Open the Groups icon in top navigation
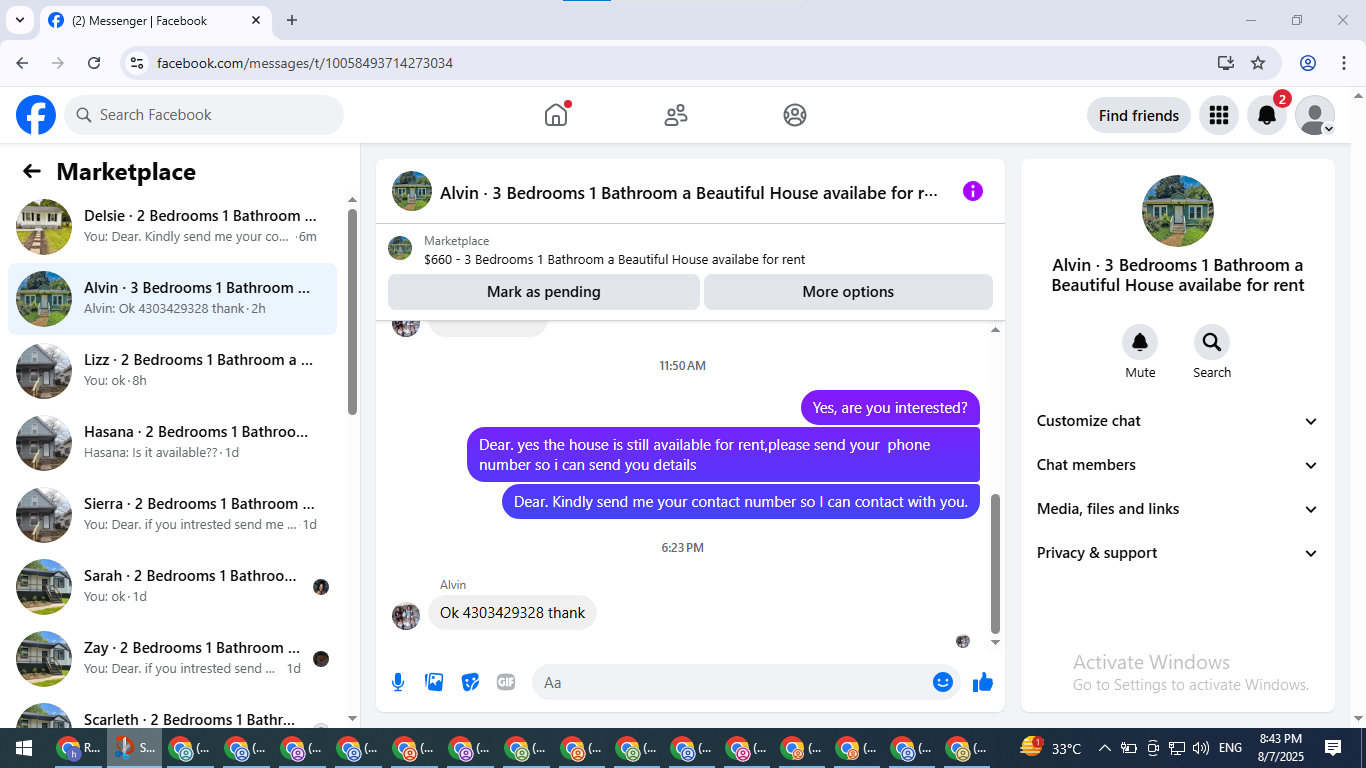 795,115
